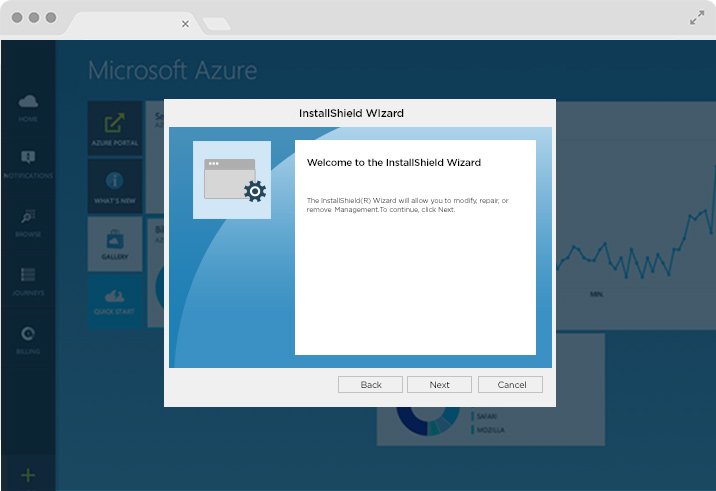Cancel the InstallShield Wizard
716x491 pixels.
click(511, 385)
